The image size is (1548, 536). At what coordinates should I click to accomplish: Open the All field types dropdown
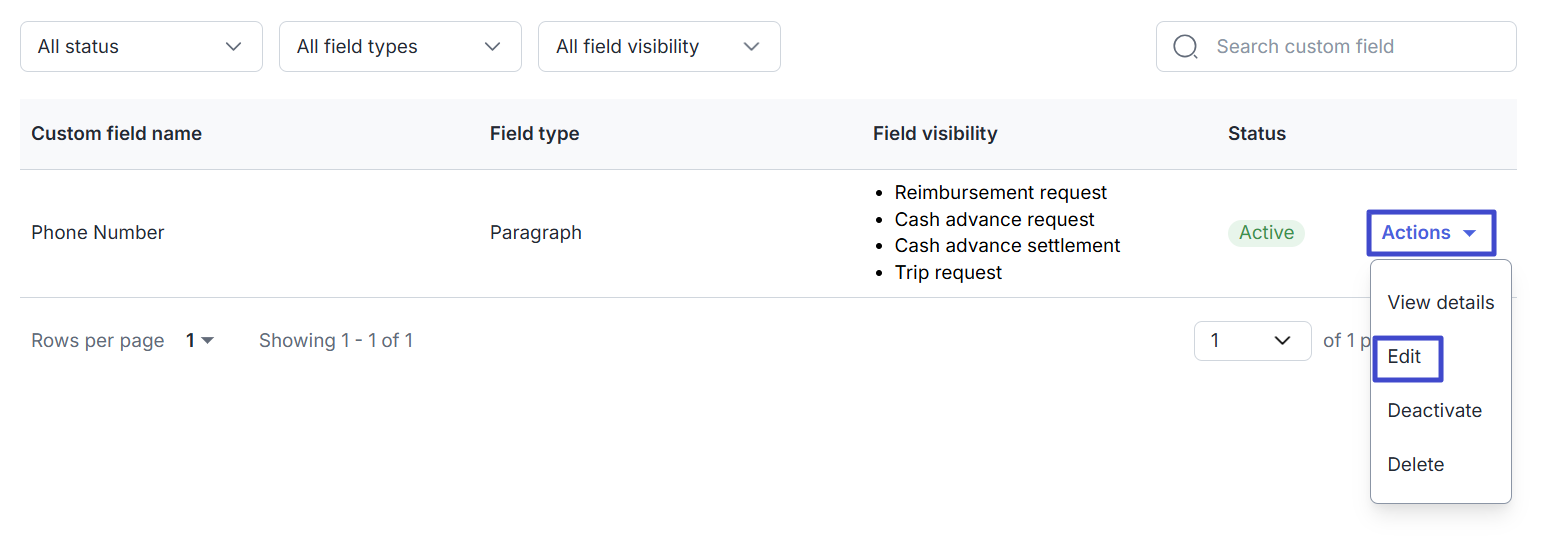tap(400, 47)
